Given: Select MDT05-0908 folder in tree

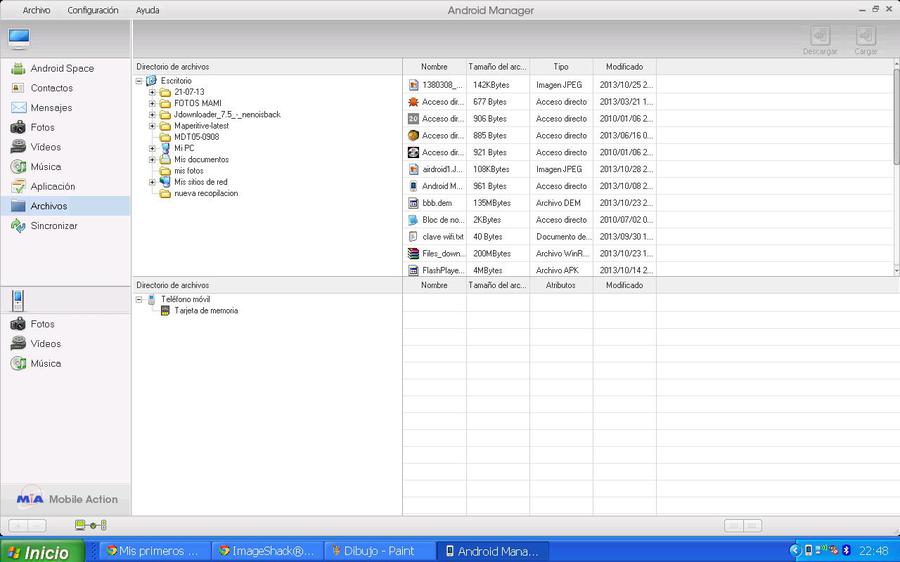Looking at the screenshot, I should point(196,137).
